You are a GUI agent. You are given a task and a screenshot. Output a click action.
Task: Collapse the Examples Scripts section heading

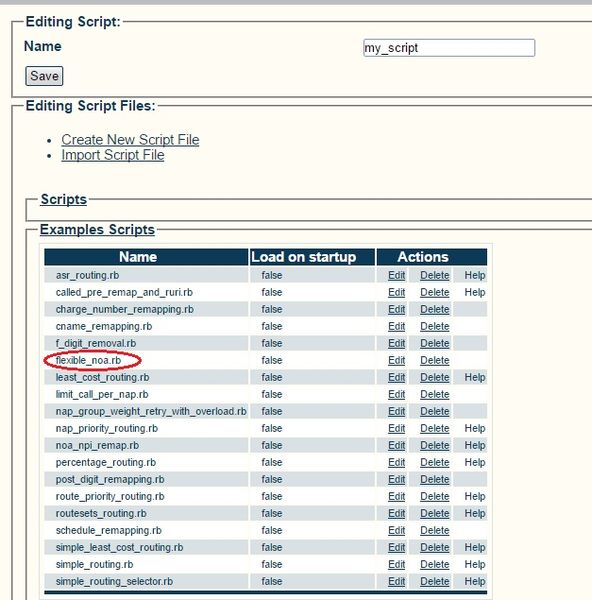97,230
